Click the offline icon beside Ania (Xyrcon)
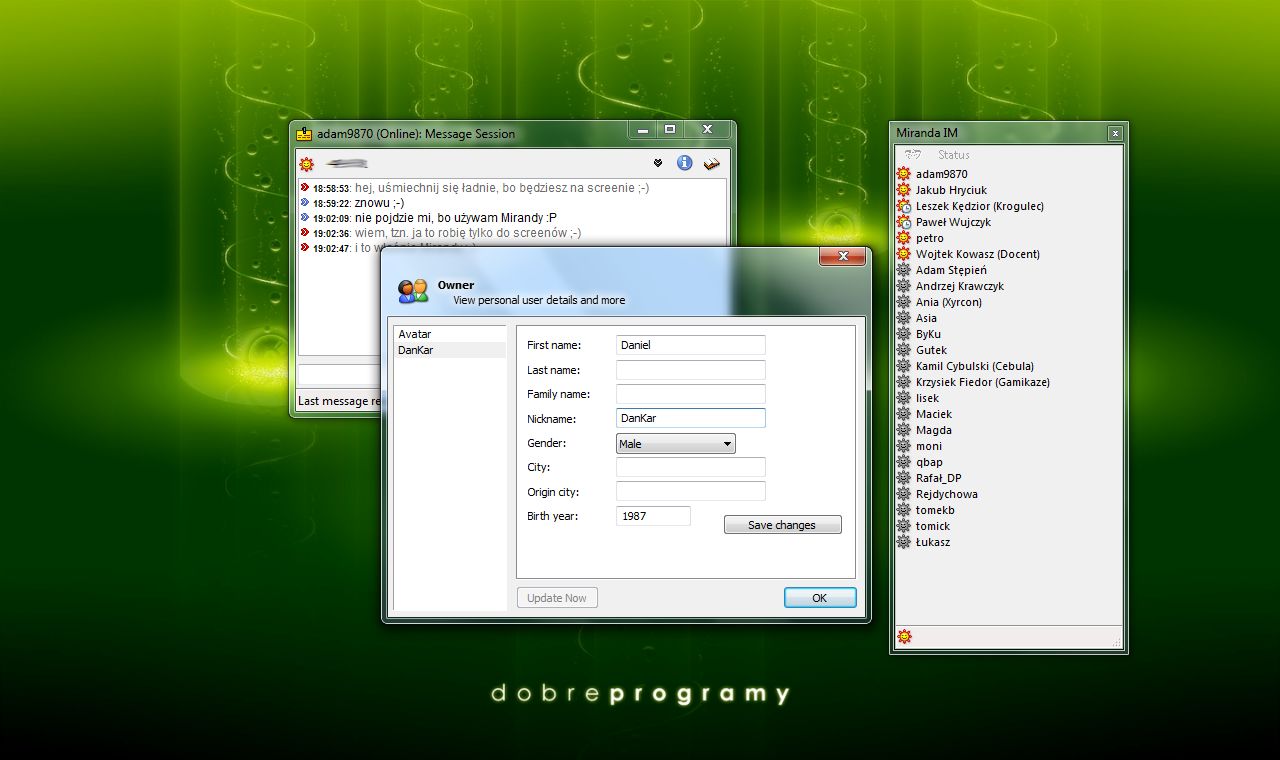This screenshot has height=760, width=1280. click(x=904, y=302)
